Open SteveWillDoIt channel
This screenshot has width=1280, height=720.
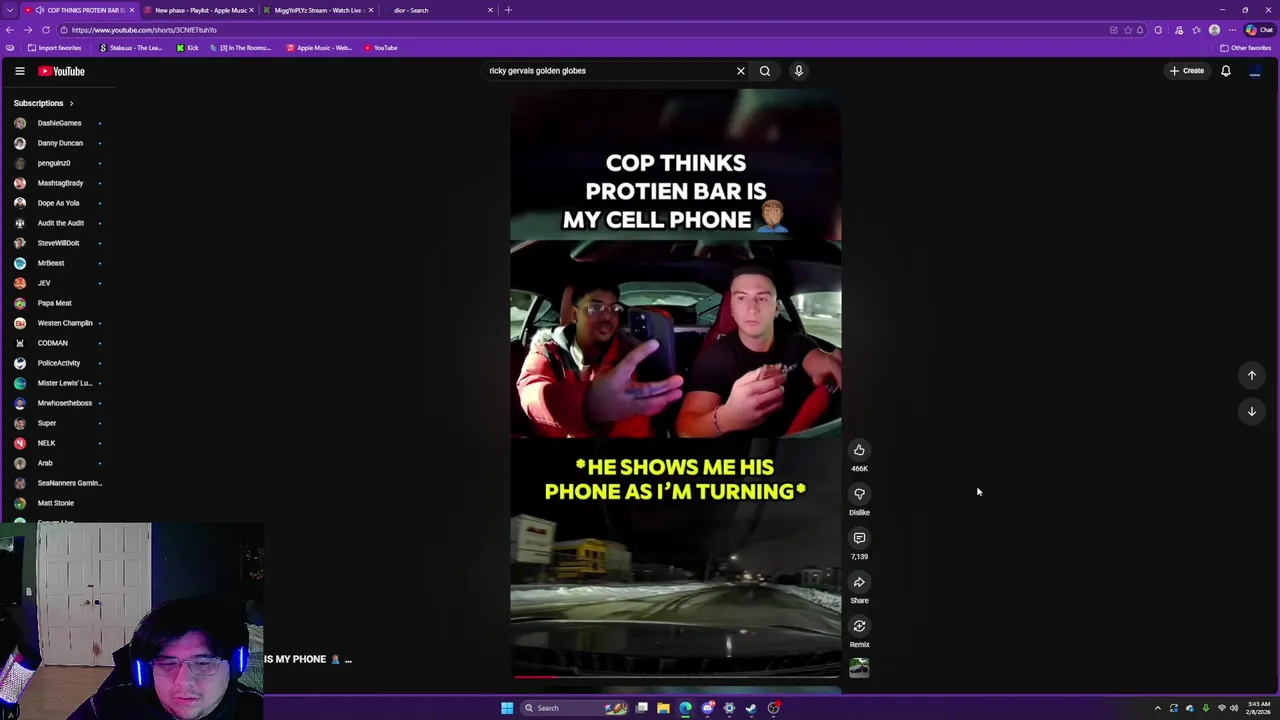click(x=59, y=243)
